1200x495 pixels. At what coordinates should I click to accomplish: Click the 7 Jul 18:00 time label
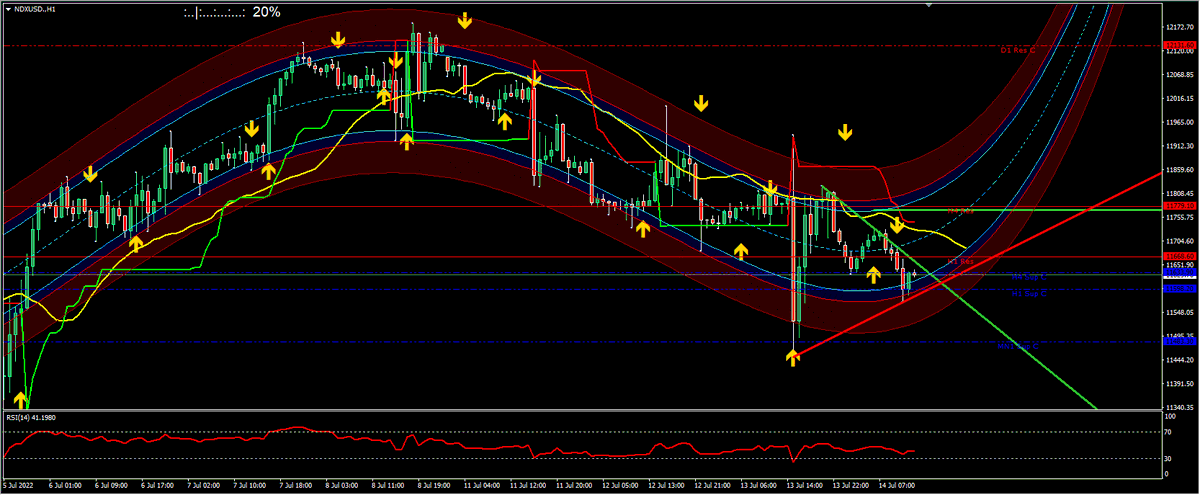(x=298, y=484)
